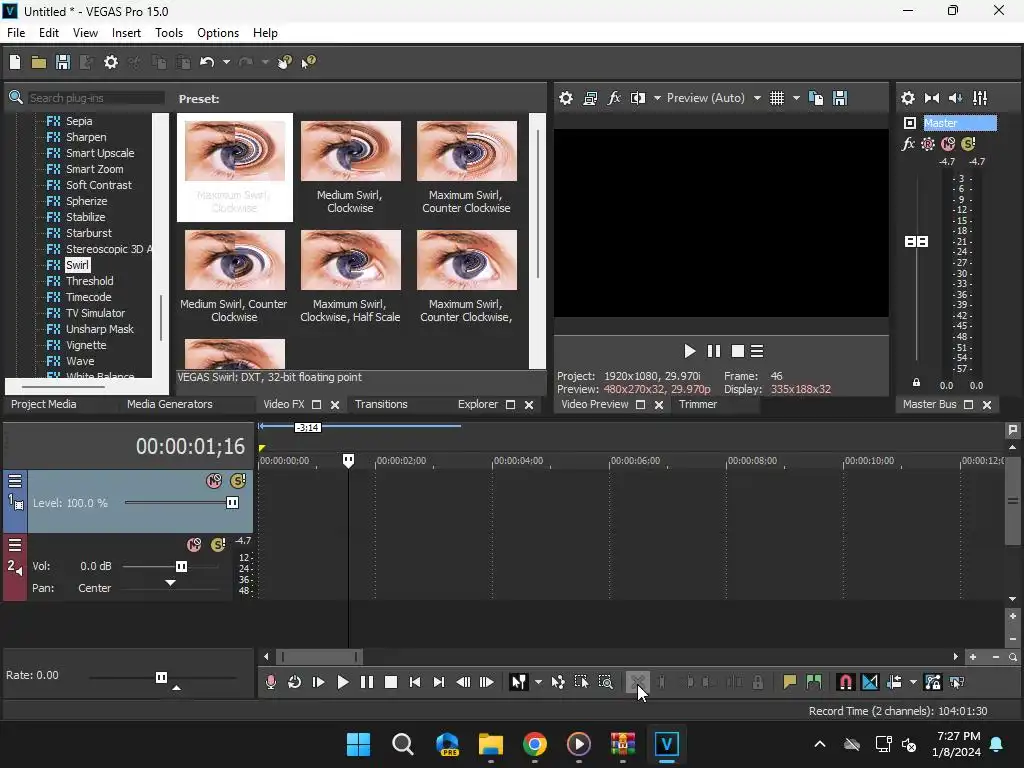This screenshot has width=1024, height=768.
Task: Toggle Loop Playback in transport bar
Action: pos(295,682)
